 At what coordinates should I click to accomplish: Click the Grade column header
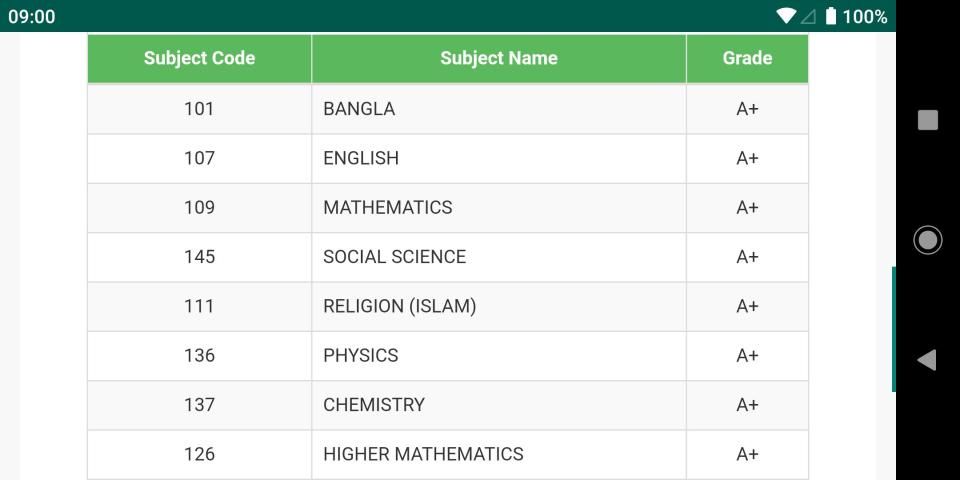[x=747, y=58]
